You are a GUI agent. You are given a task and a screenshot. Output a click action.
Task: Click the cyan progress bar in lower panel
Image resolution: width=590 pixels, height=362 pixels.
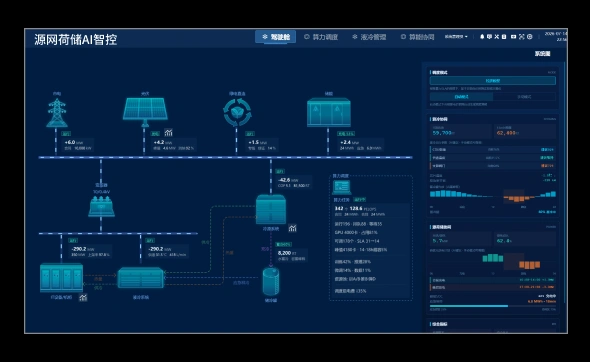(469, 306)
